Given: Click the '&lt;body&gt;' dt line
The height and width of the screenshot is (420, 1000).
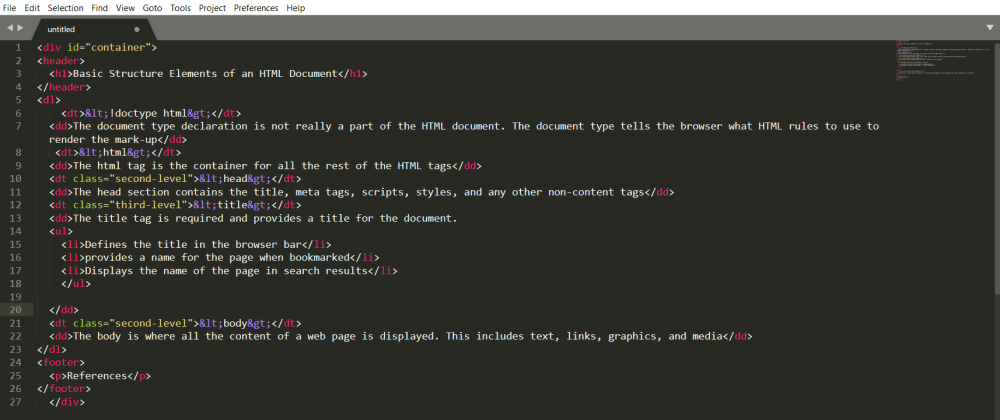Looking at the screenshot, I should click(x=175, y=323).
